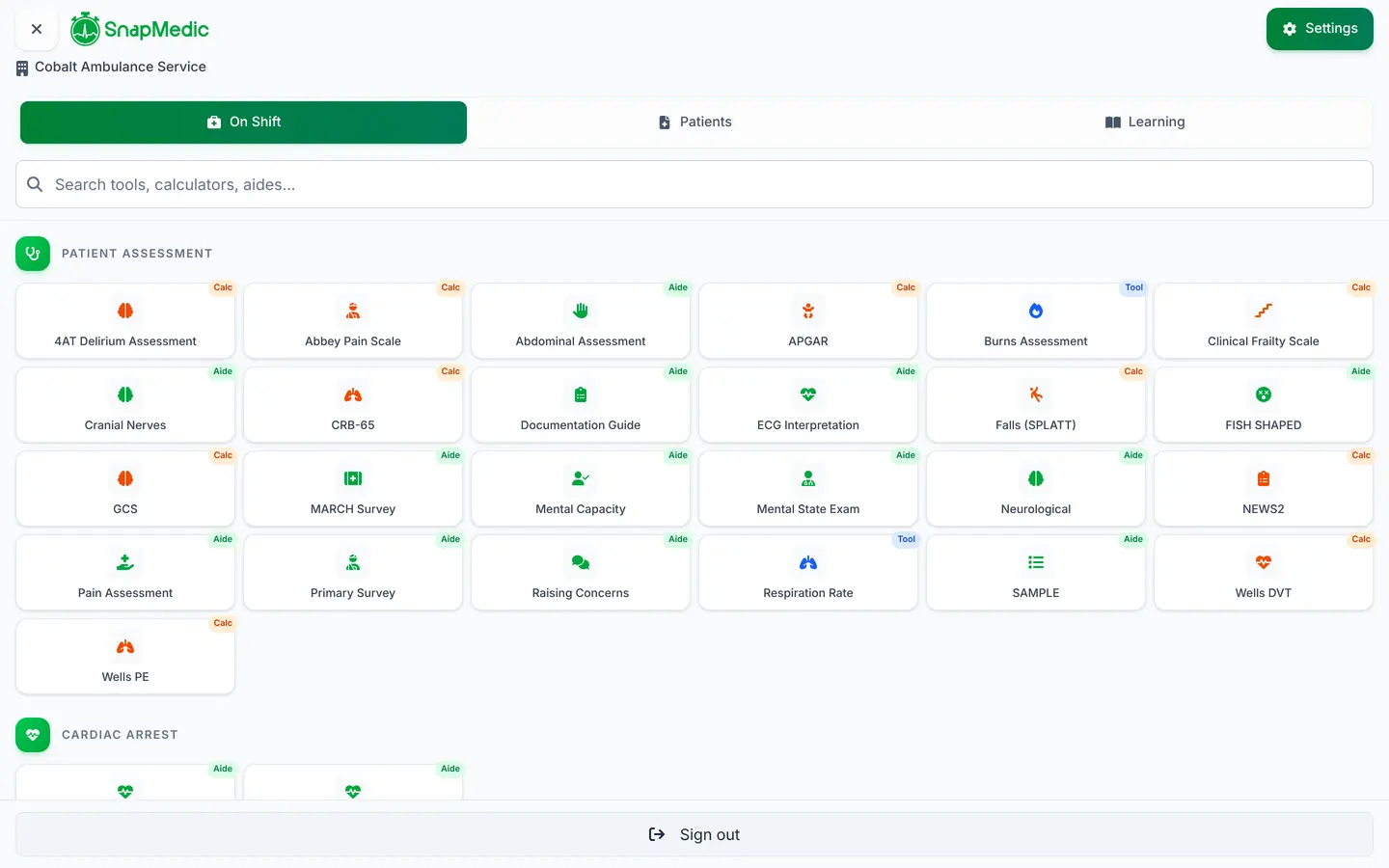Click the Cardiac Arrest heart section icon
This screenshot has width=1389, height=868.
point(33,735)
